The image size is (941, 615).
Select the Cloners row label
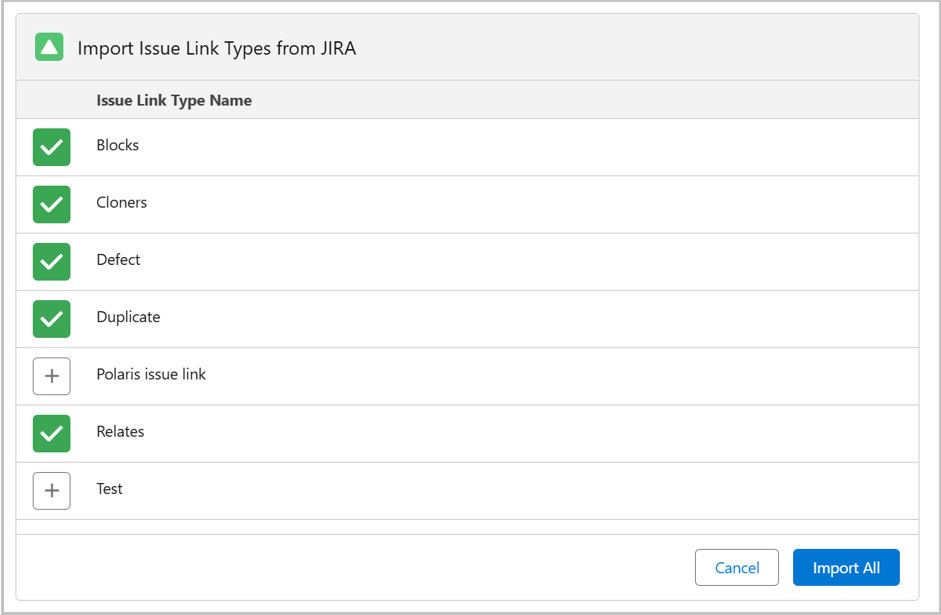click(x=122, y=202)
